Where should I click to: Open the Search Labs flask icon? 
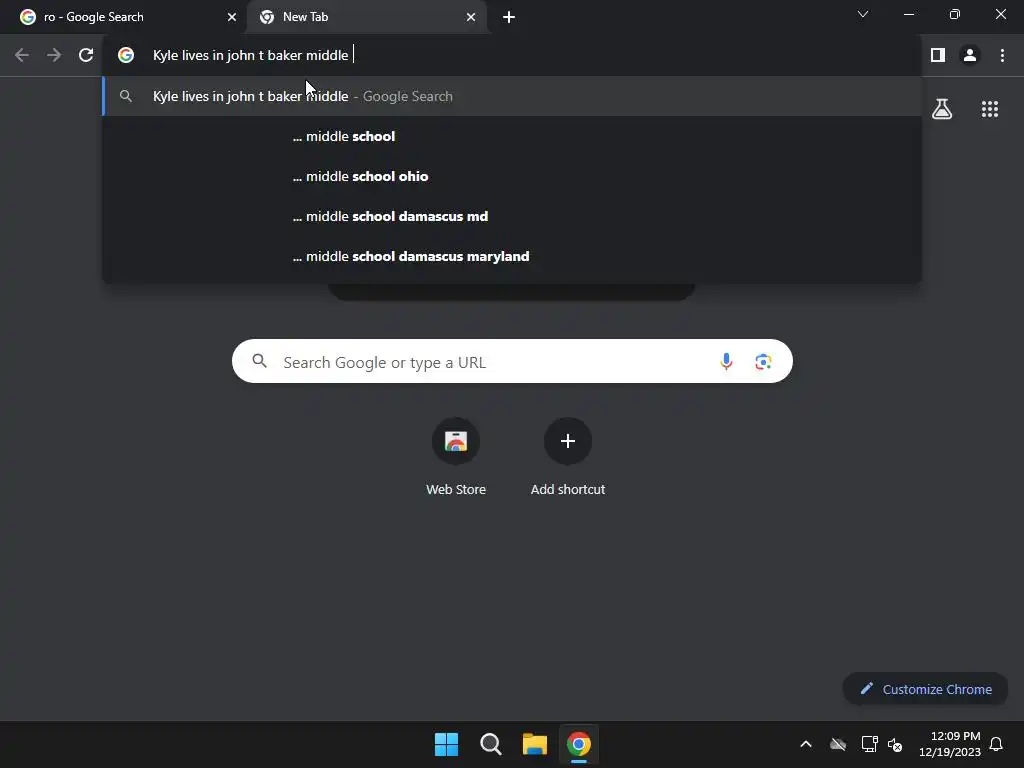click(942, 109)
